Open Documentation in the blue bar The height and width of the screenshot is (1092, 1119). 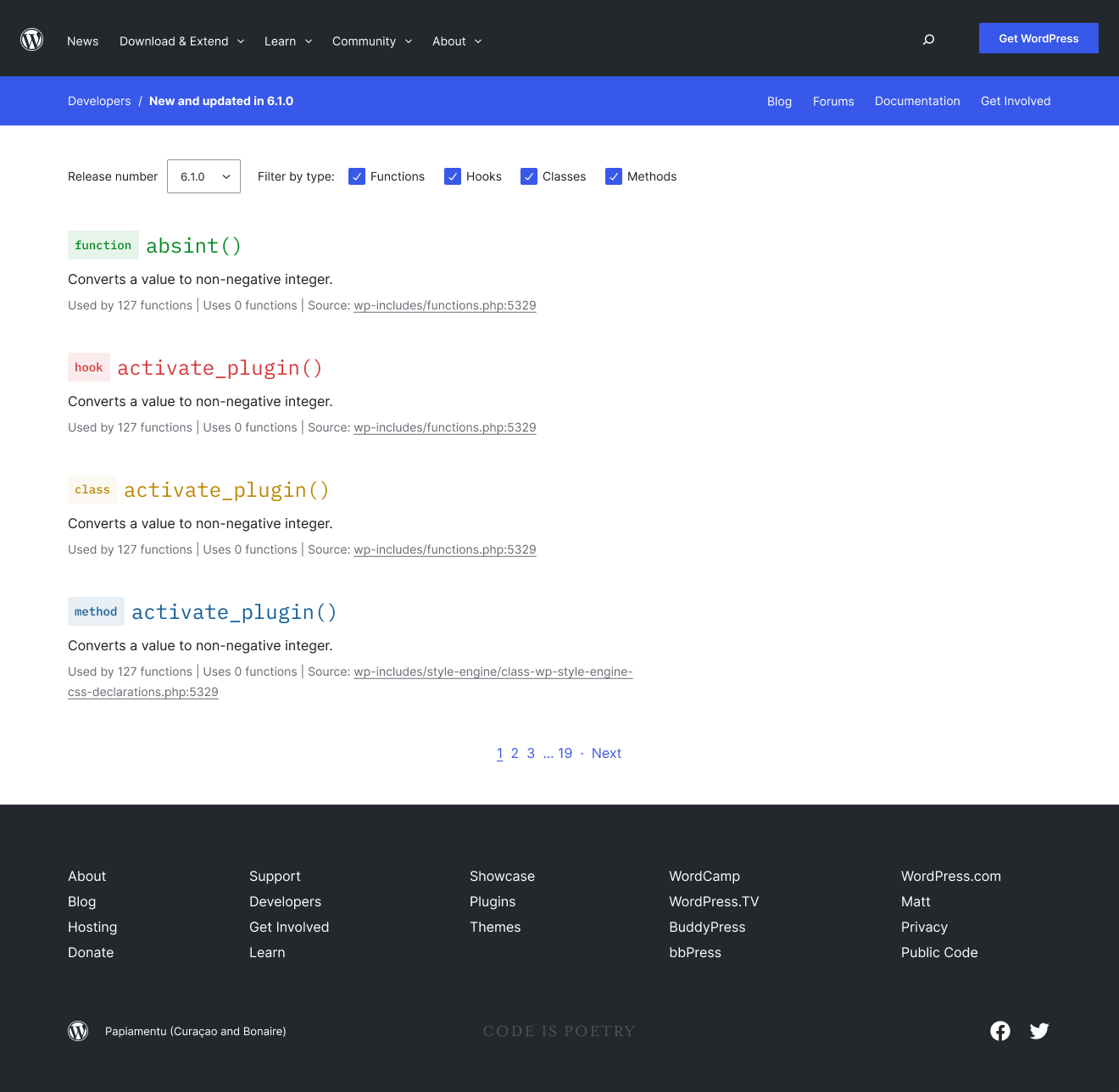pos(917,101)
